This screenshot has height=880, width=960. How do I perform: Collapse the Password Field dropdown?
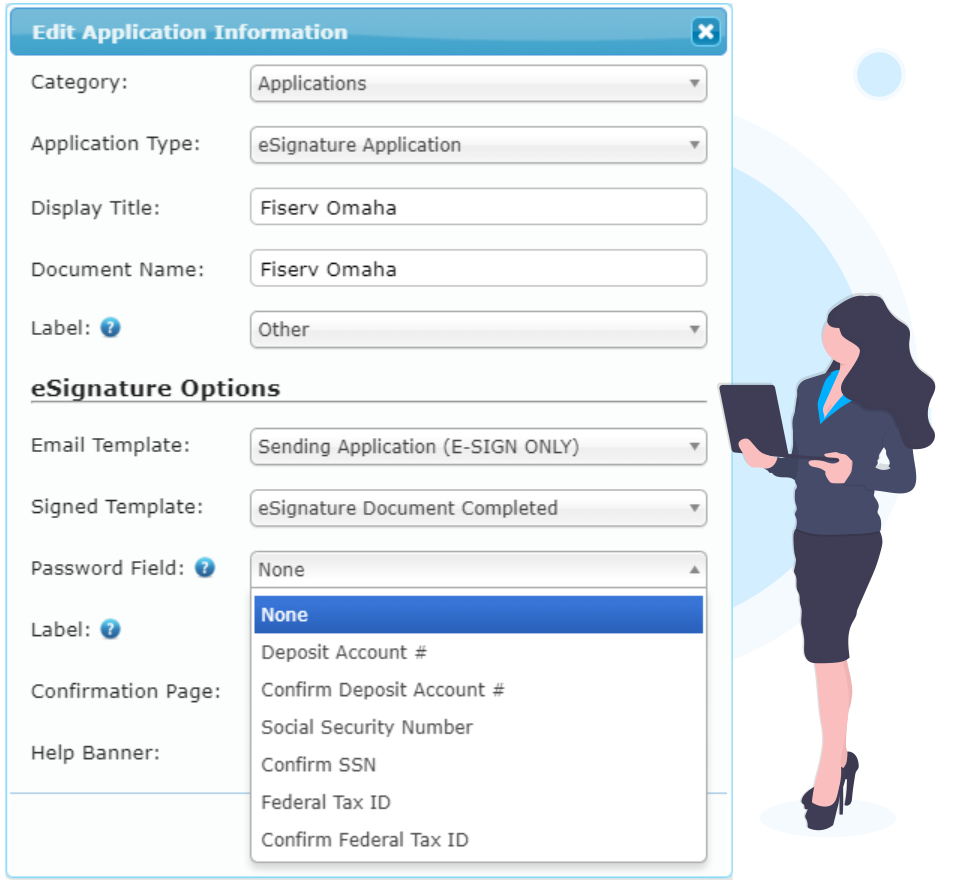click(478, 570)
